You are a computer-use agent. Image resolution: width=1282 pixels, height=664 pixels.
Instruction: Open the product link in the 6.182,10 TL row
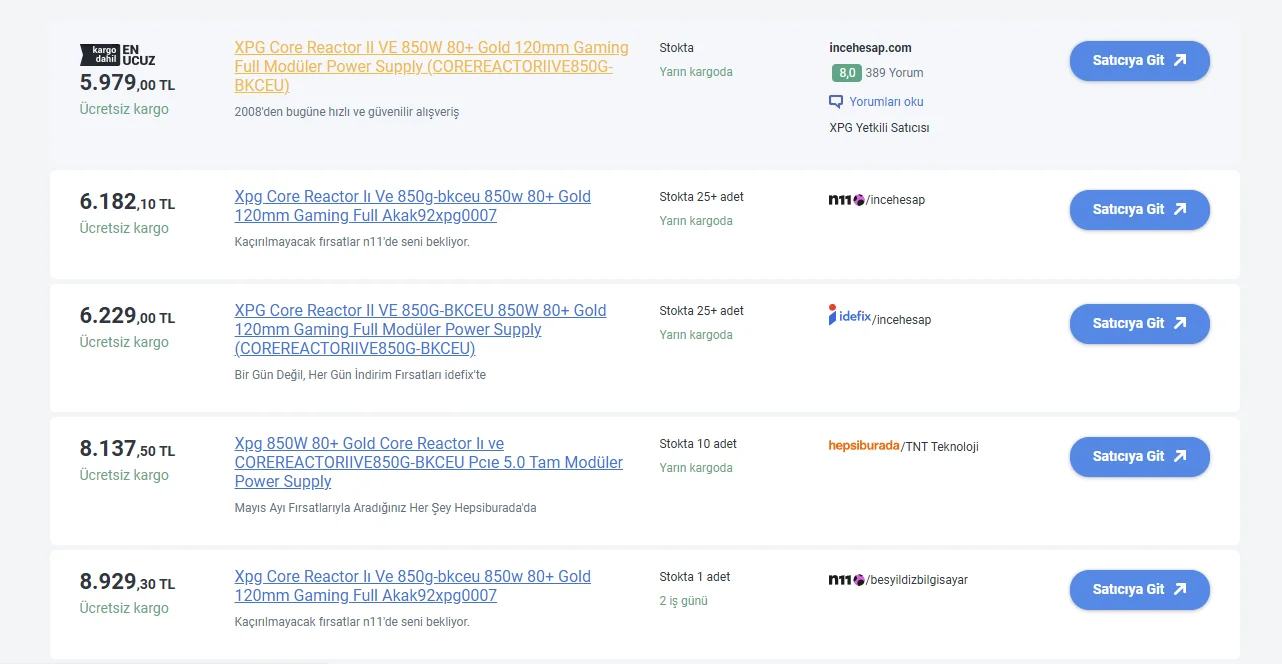[x=413, y=206]
